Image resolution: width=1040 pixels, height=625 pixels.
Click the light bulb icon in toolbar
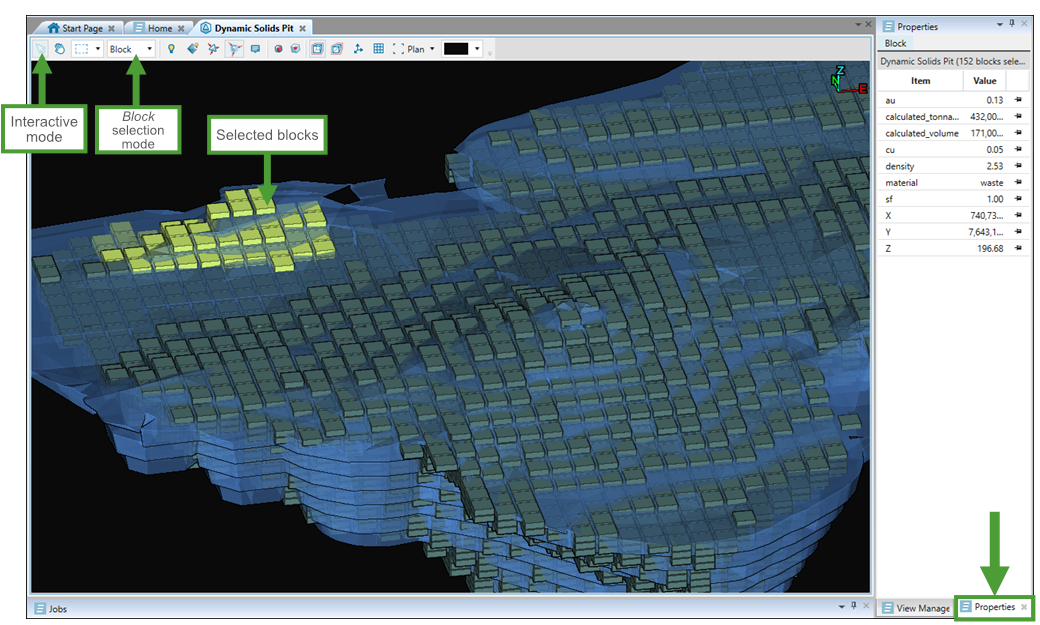coord(171,48)
